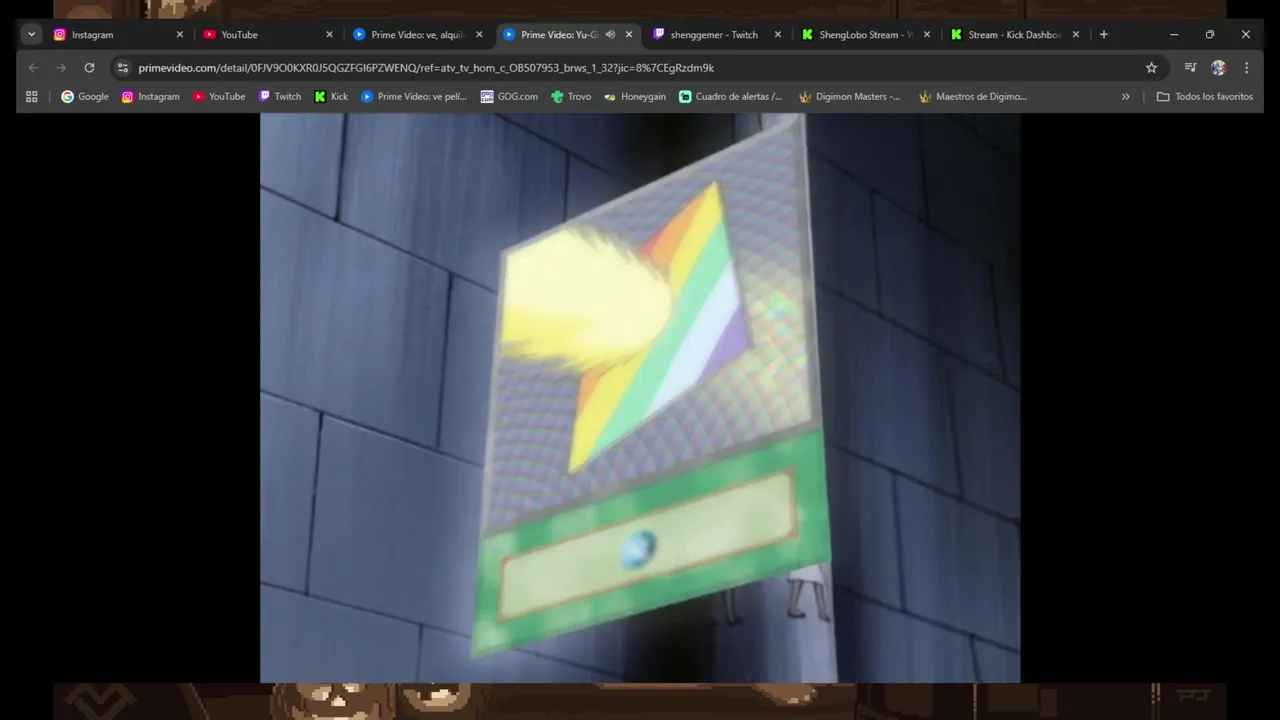This screenshot has height=720, width=1280.
Task: Open the Chrome profile avatar
Action: pos(1218,67)
